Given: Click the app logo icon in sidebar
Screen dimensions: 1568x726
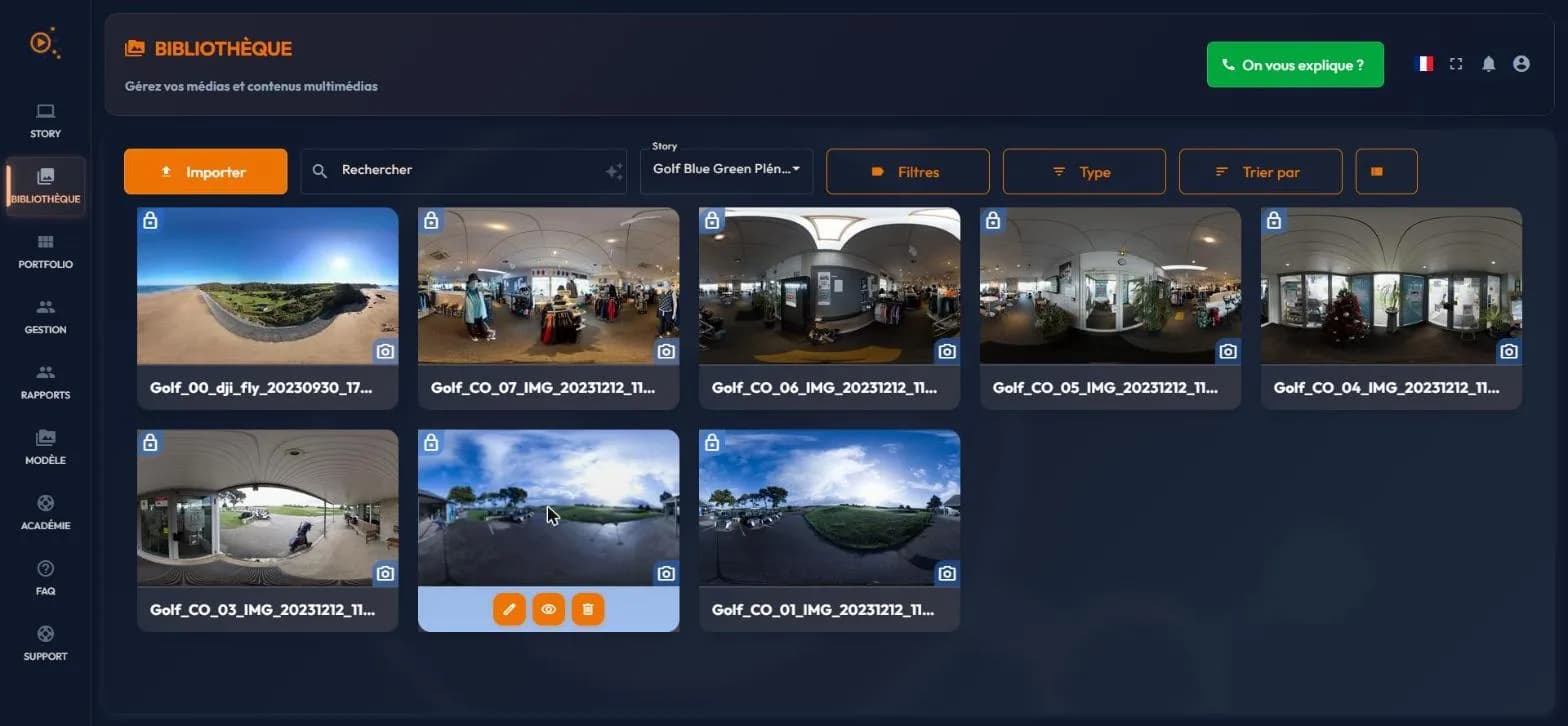Looking at the screenshot, I should coord(44,44).
